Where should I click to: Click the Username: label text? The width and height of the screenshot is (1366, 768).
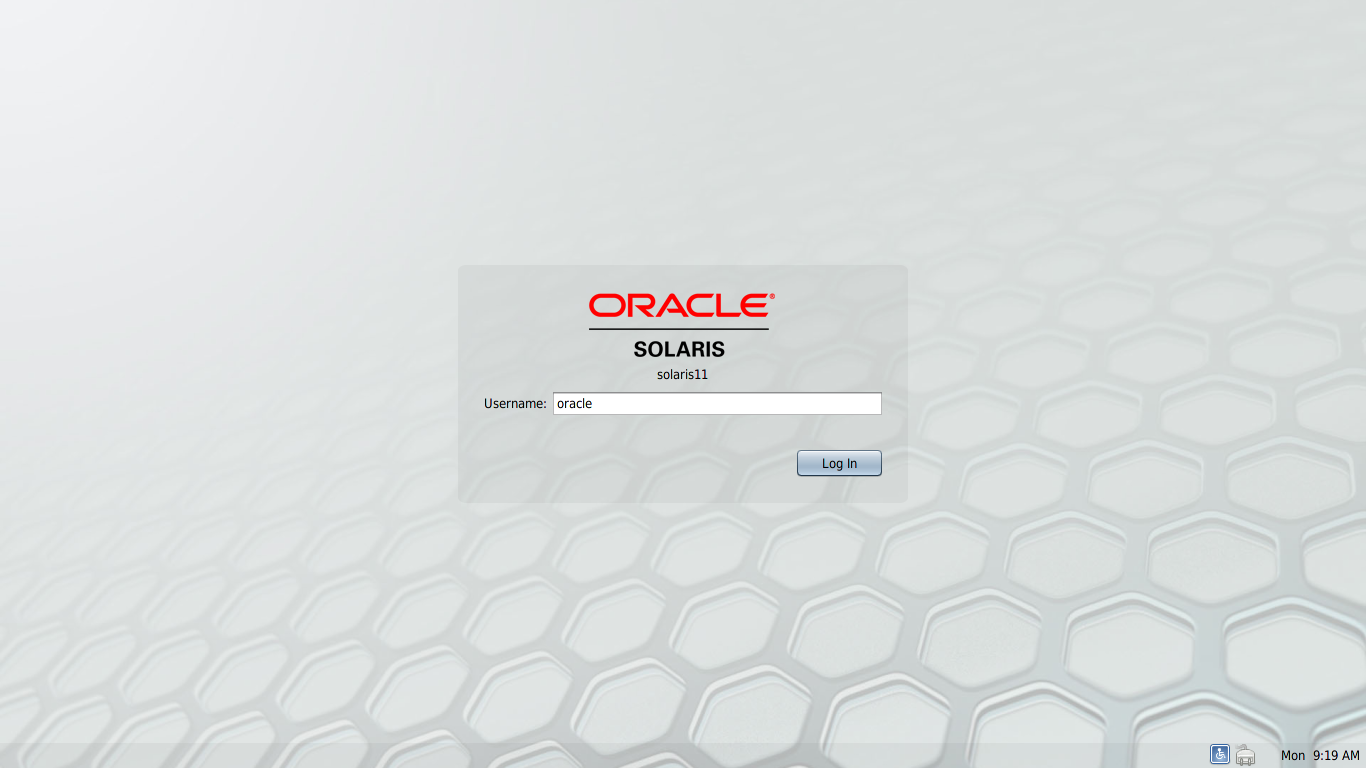(x=515, y=404)
